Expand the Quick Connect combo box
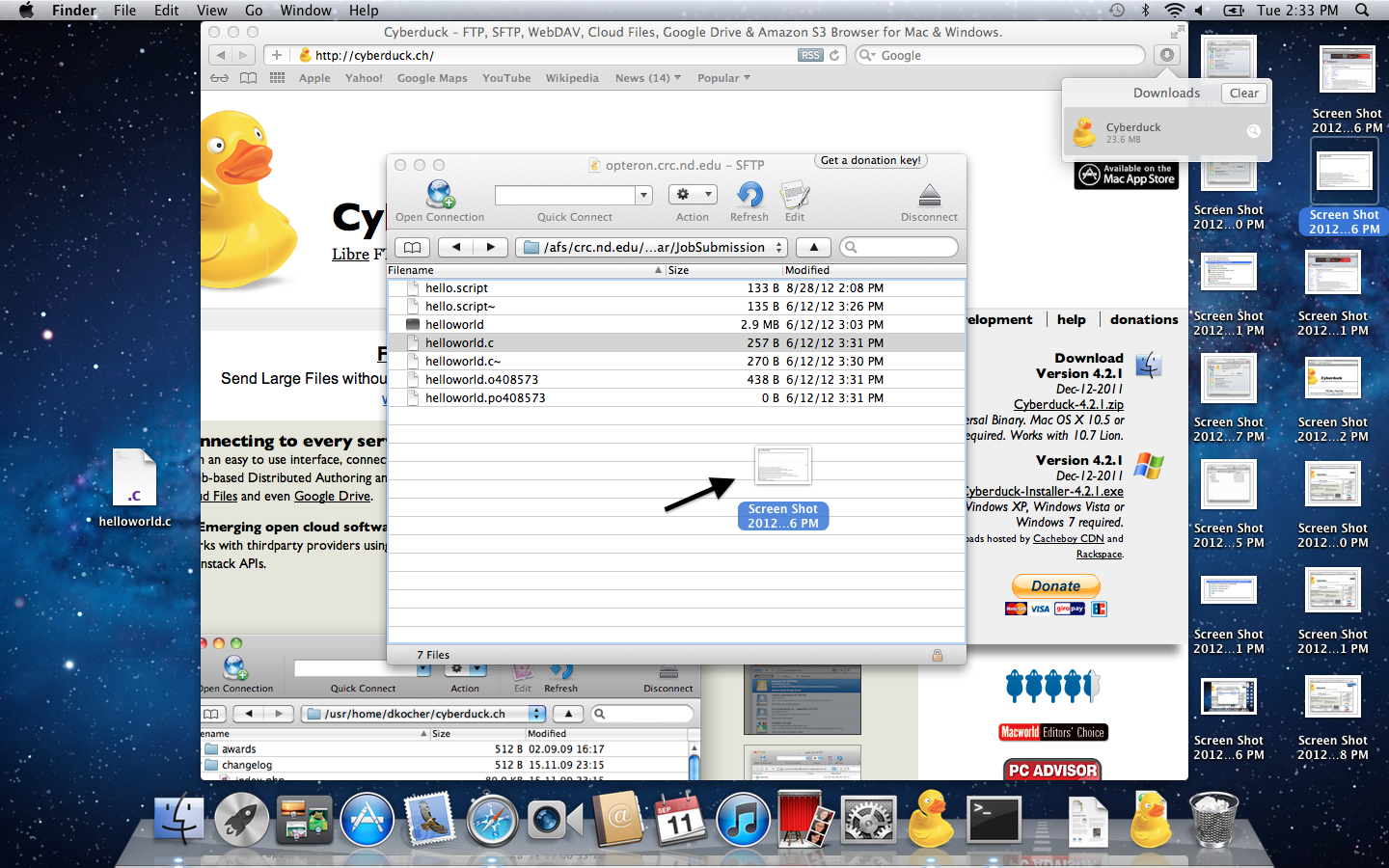The width and height of the screenshot is (1389, 868). (x=643, y=196)
